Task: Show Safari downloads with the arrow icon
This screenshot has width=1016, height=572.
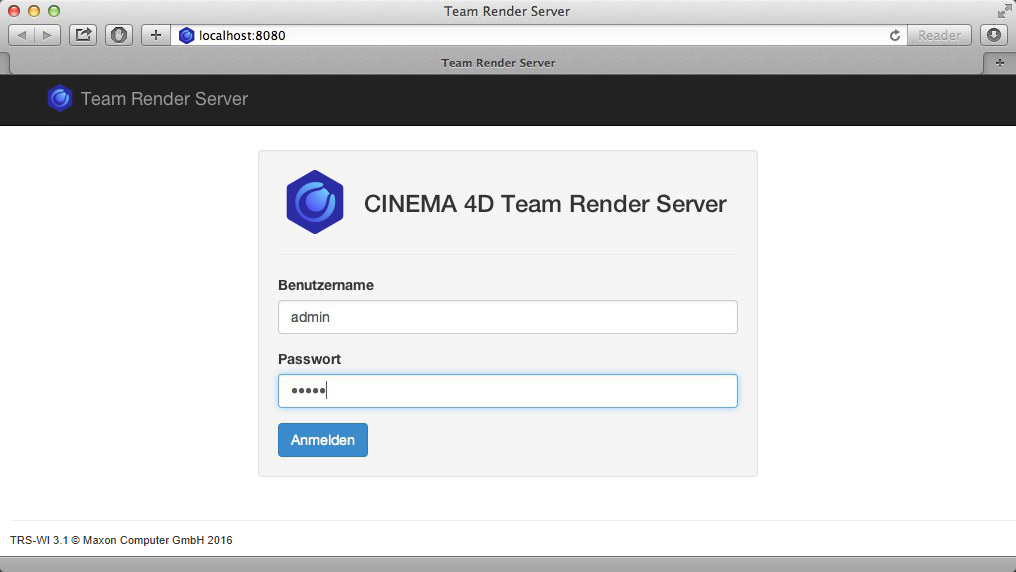Action: click(x=993, y=35)
